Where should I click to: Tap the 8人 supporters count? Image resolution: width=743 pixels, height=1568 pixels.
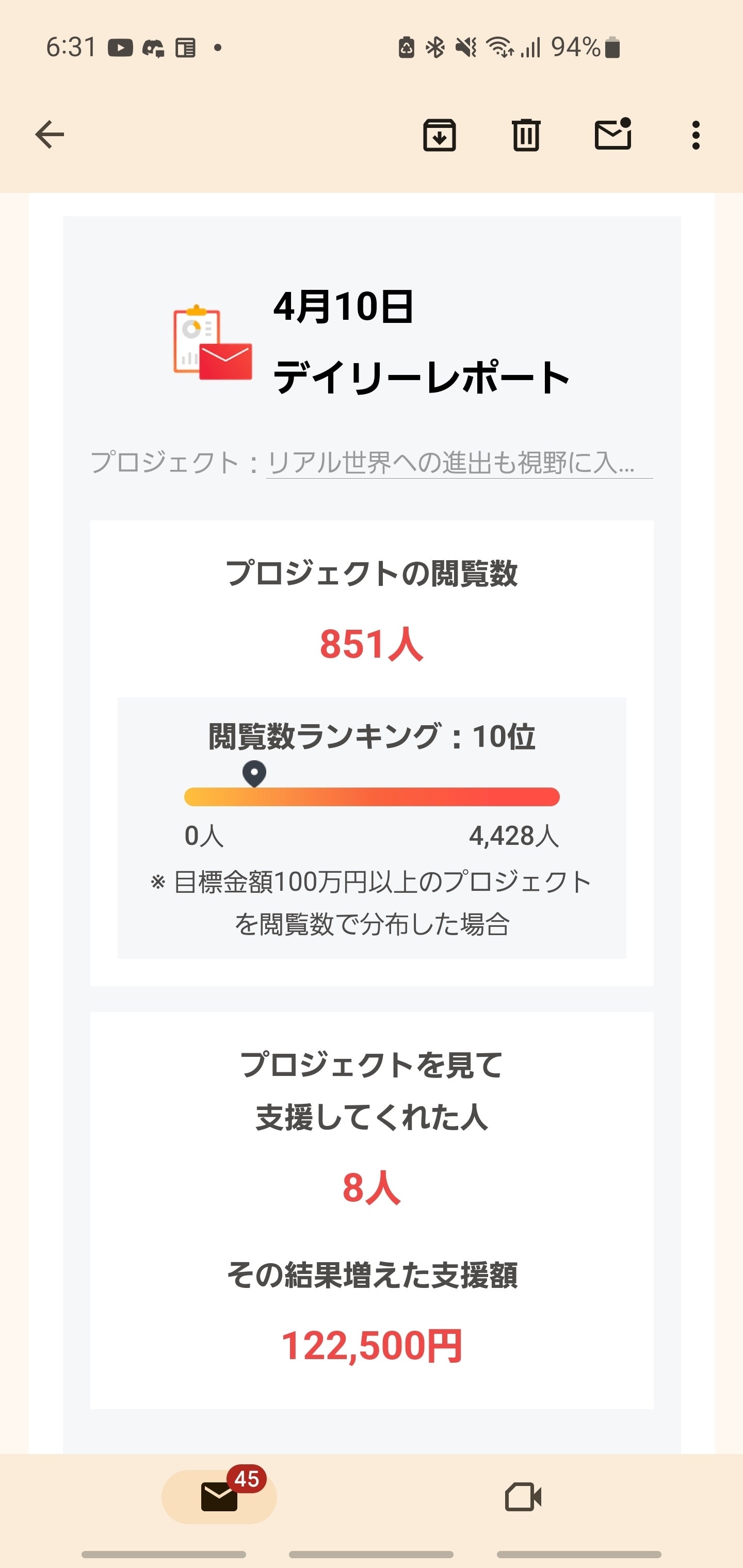[371, 1187]
